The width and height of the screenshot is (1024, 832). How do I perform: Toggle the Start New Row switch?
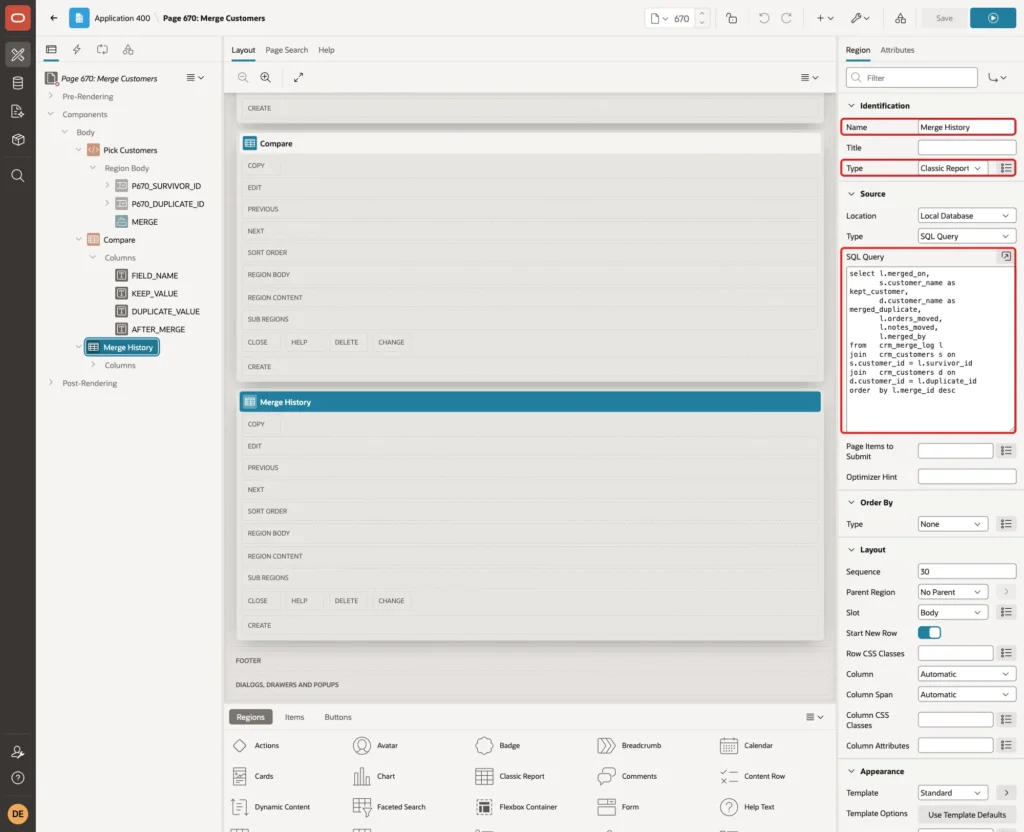[929, 633]
